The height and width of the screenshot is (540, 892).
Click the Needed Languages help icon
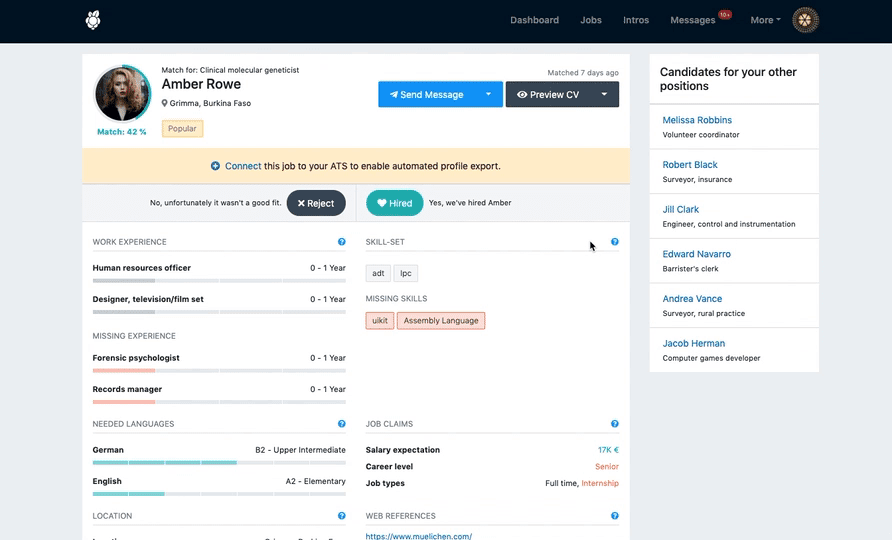click(341, 424)
